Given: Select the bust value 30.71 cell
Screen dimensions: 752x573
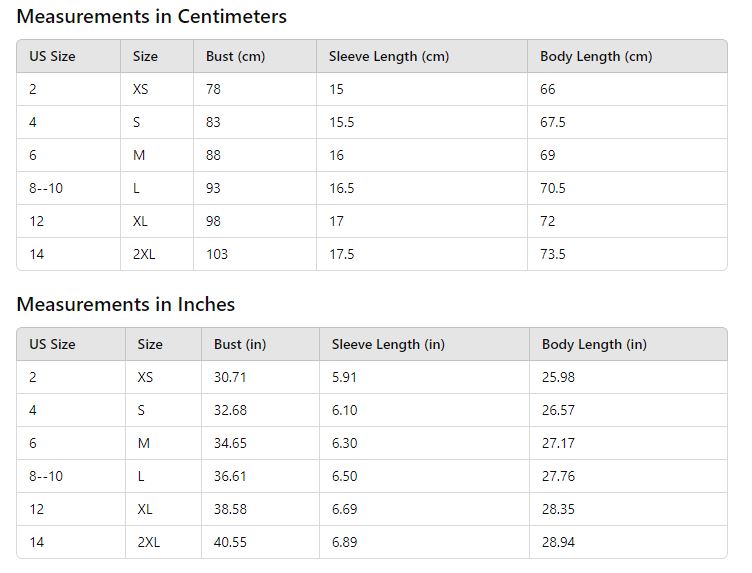Looking at the screenshot, I should pyautogui.click(x=230, y=378).
